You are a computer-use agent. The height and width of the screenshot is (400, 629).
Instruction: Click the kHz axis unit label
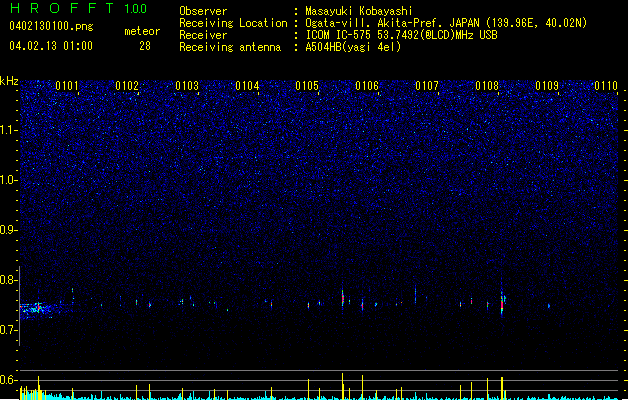[x=9, y=81]
